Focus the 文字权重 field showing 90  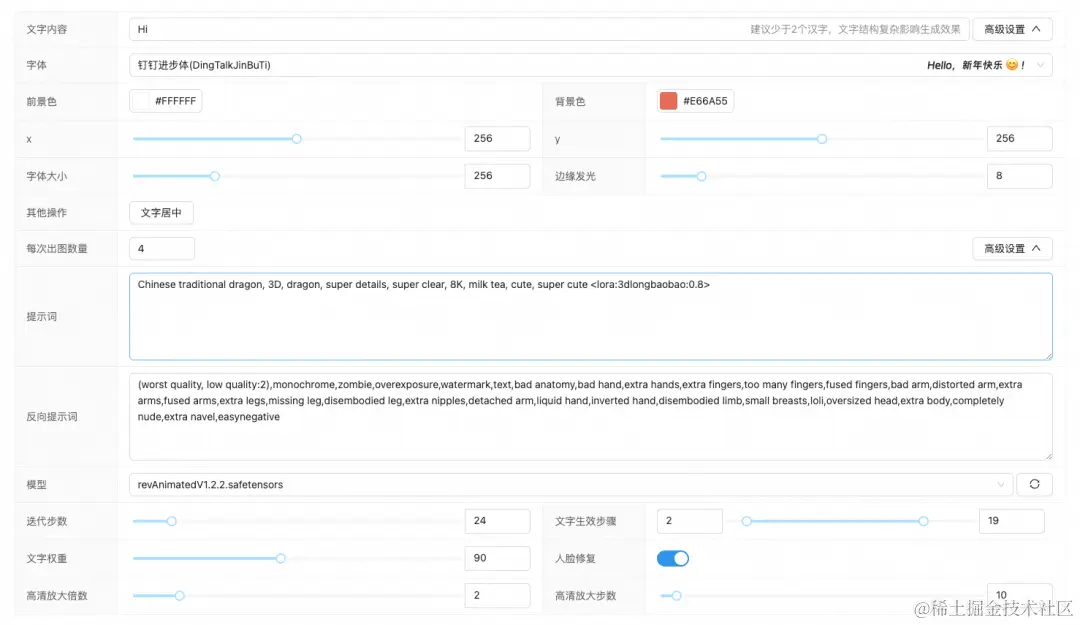click(x=497, y=558)
